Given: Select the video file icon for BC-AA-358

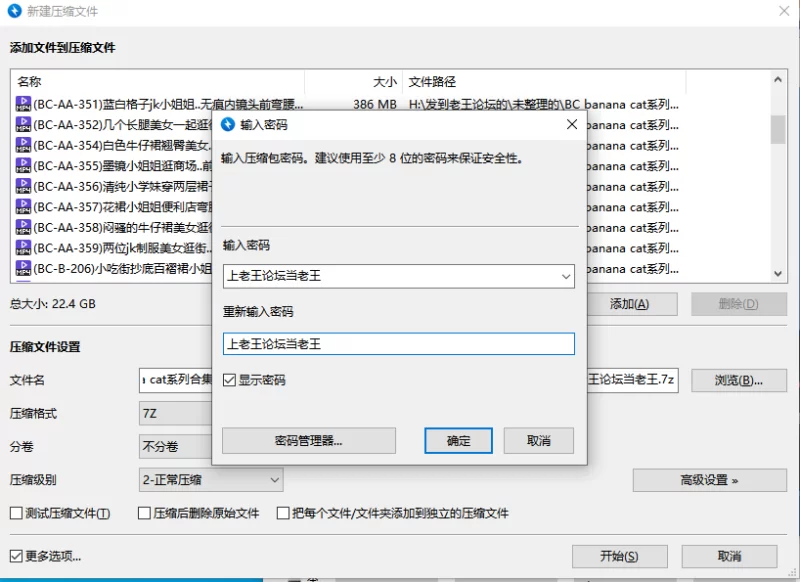Looking at the screenshot, I should 23,227.
